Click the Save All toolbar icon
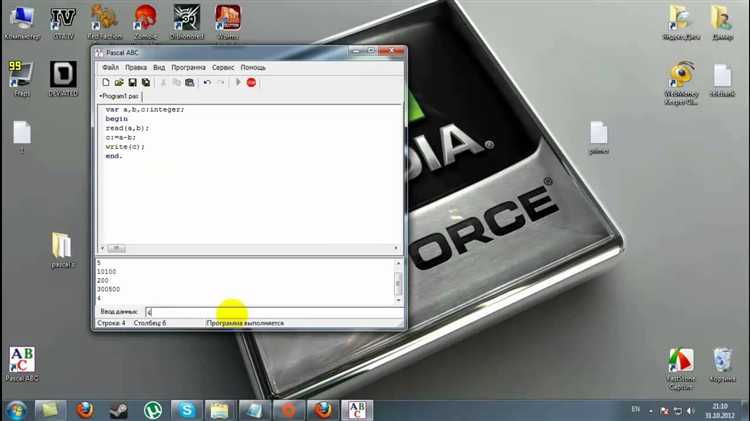This screenshot has height=421, width=750. [x=146, y=82]
